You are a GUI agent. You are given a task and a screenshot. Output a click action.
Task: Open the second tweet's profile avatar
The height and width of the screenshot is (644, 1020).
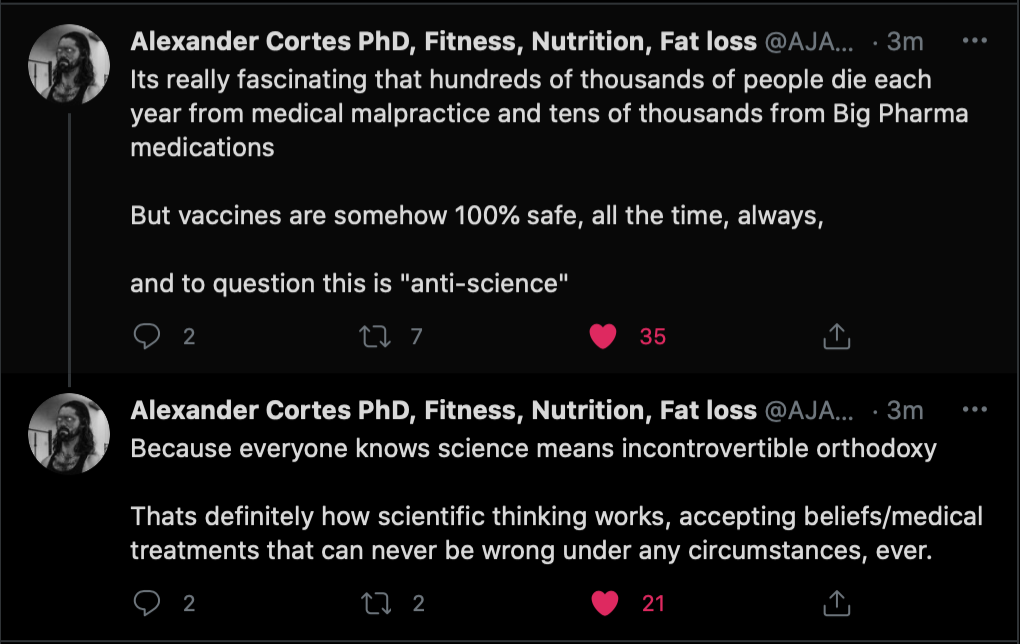[68, 432]
